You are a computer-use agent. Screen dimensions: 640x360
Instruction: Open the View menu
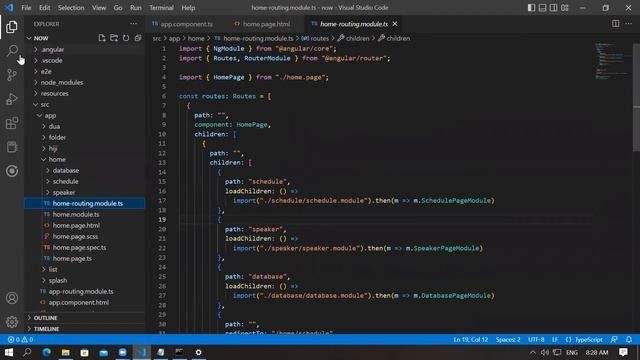[99, 8]
